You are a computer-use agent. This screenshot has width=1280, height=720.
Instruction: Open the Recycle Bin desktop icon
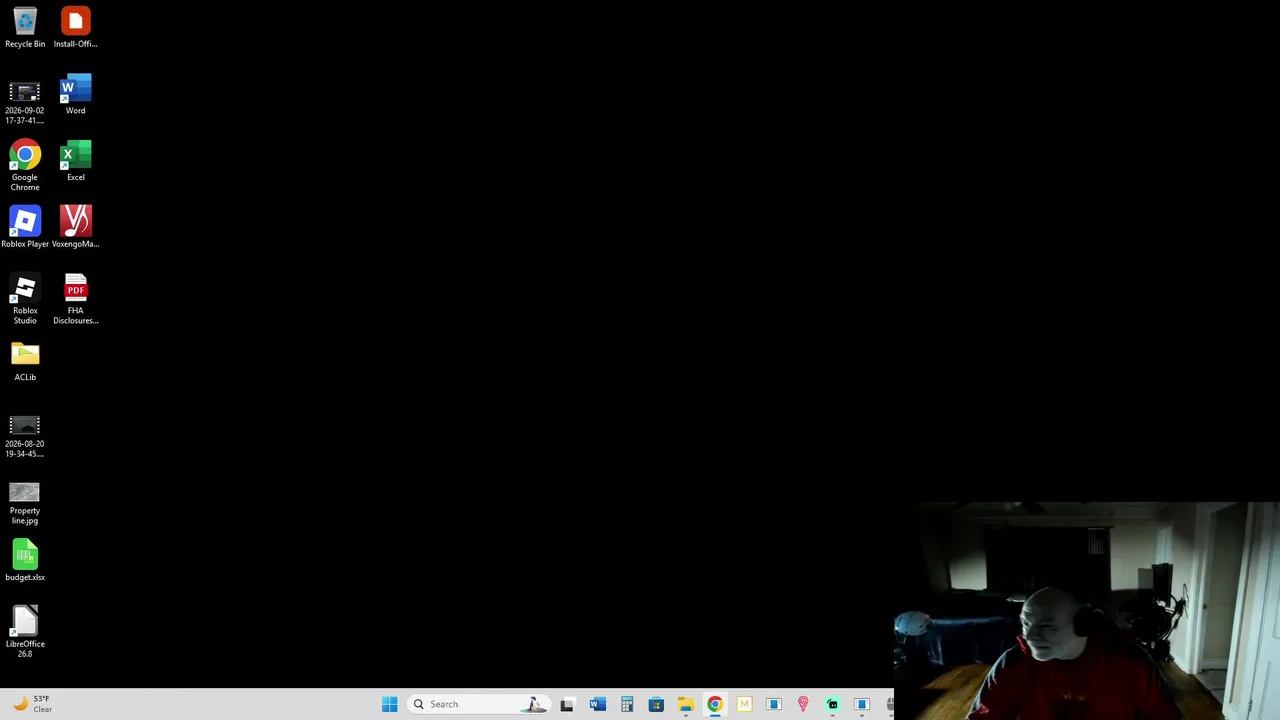coord(25,28)
